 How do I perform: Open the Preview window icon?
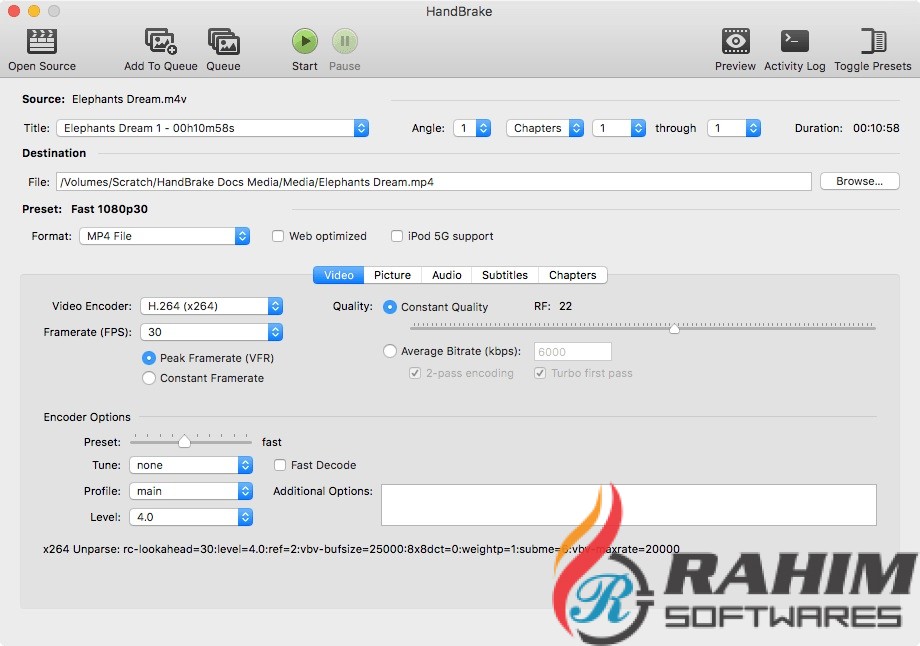pyautogui.click(x=735, y=41)
